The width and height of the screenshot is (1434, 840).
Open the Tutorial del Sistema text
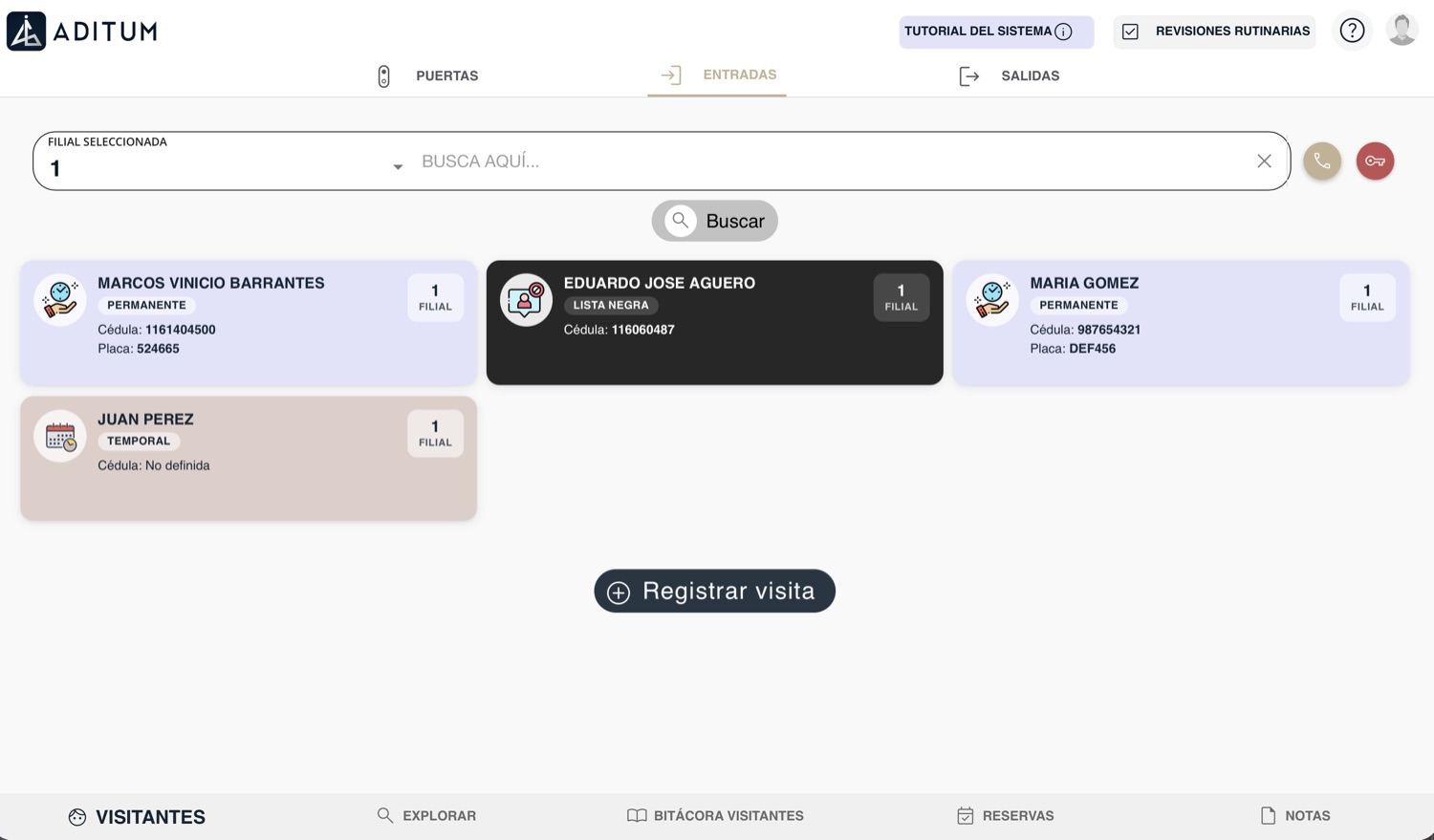pyautogui.click(x=978, y=32)
